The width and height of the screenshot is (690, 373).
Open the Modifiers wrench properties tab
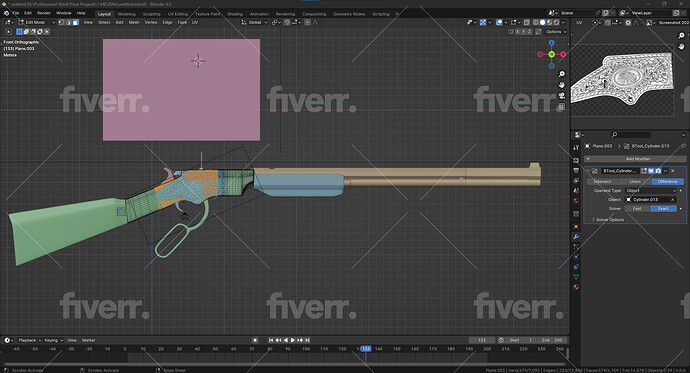(x=576, y=237)
